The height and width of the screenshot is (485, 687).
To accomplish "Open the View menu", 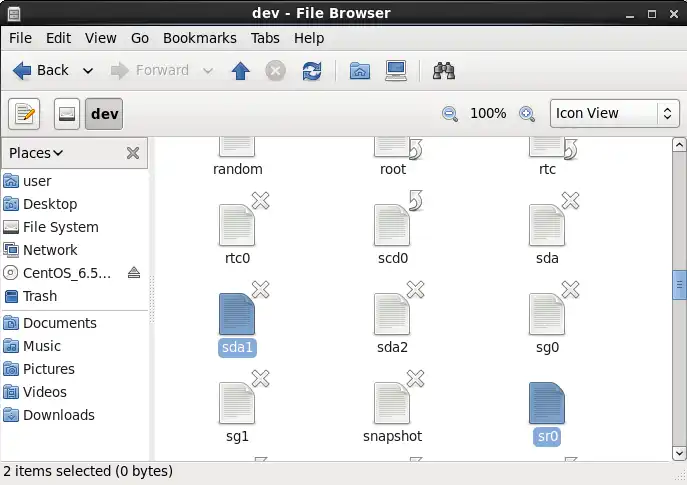I will (101, 38).
